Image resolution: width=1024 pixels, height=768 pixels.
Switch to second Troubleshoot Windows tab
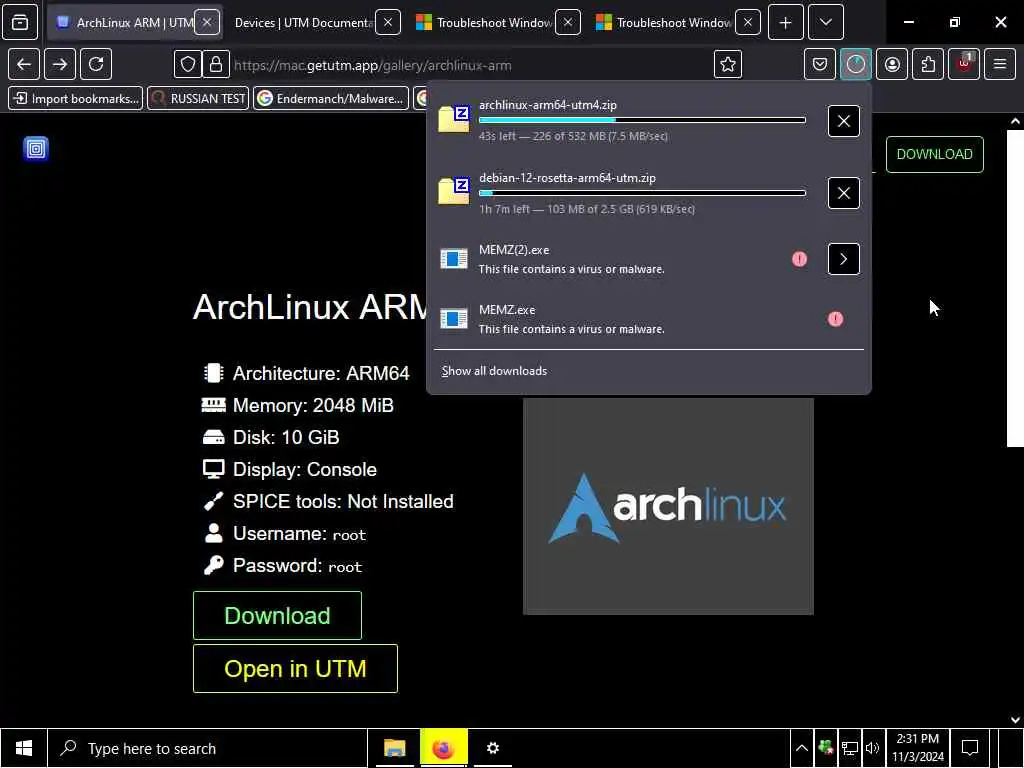[665, 23]
